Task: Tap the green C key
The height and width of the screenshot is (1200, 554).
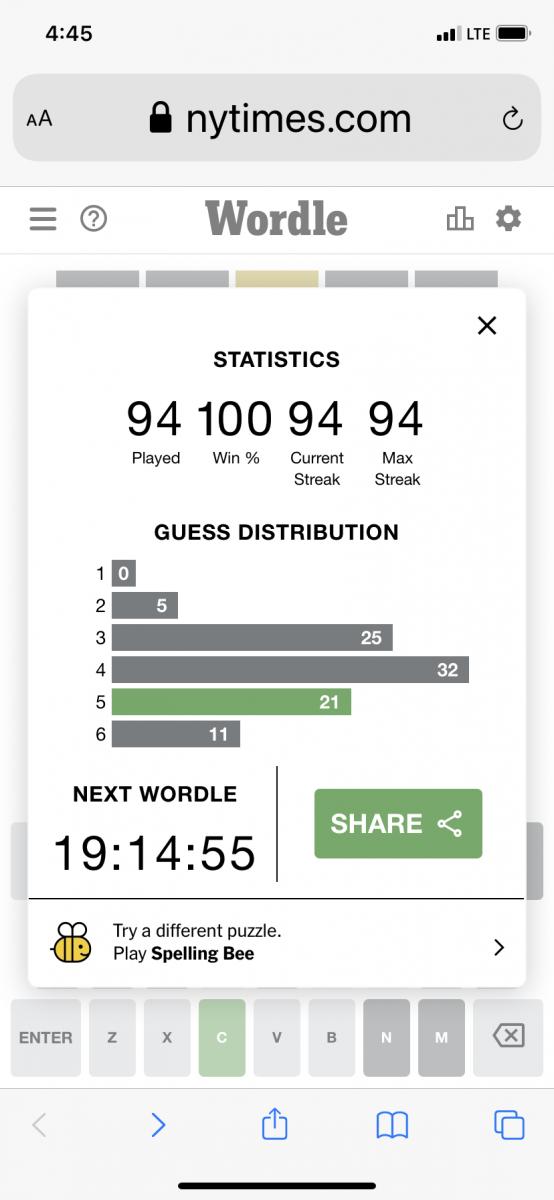Action: click(222, 1038)
